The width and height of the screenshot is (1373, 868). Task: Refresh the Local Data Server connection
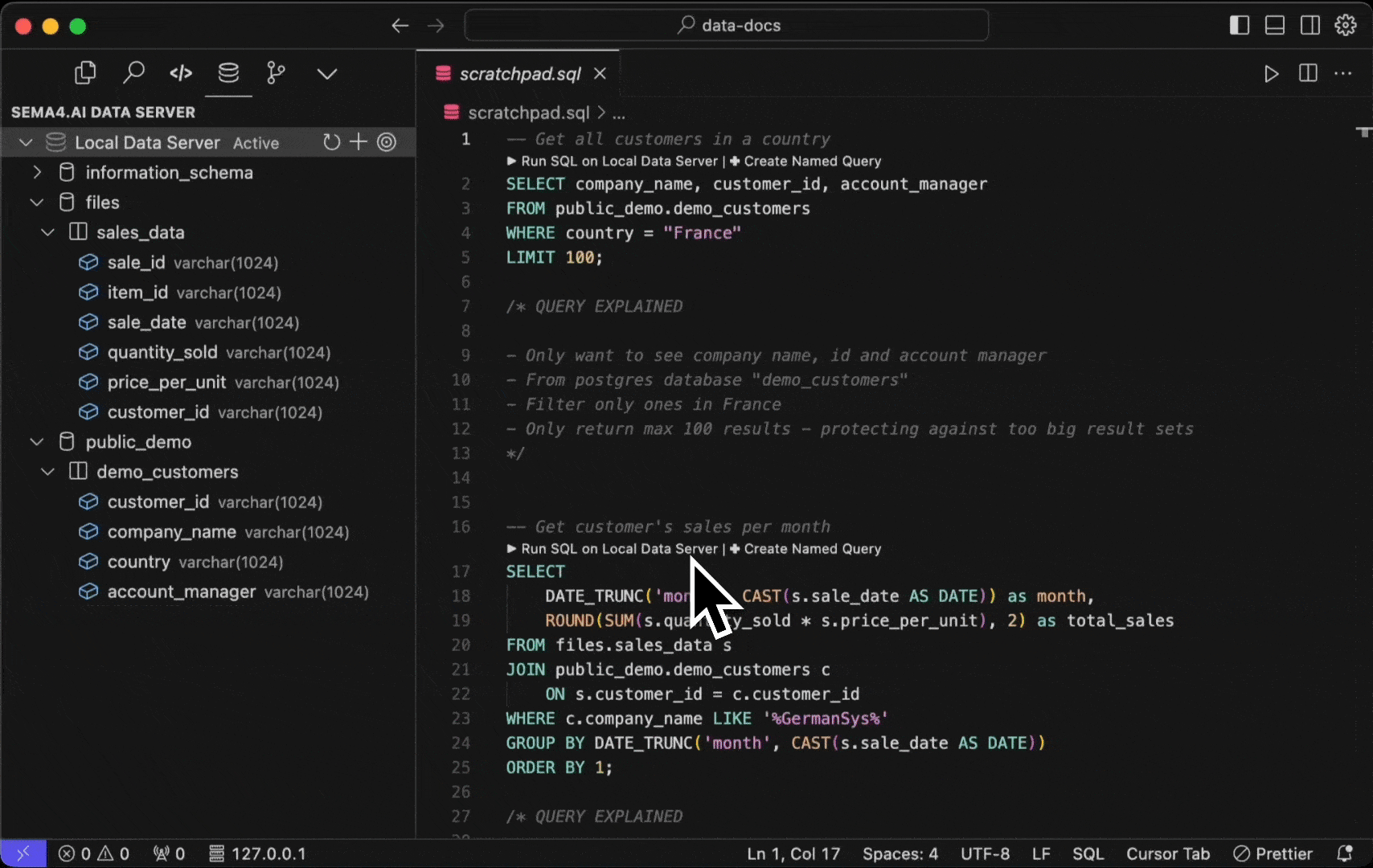pyautogui.click(x=331, y=142)
